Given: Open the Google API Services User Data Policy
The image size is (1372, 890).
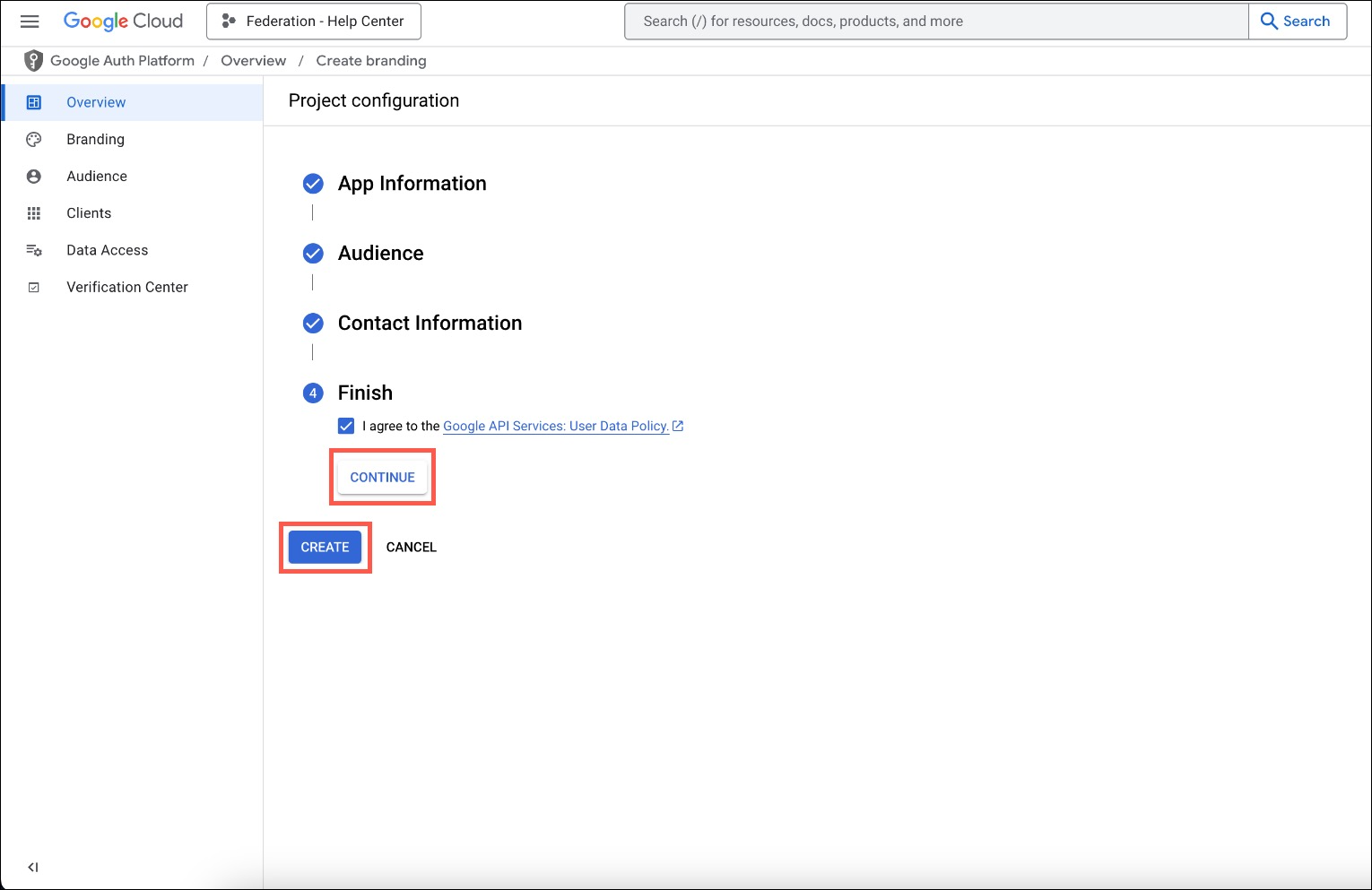Looking at the screenshot, I should (x=556, y=426).
